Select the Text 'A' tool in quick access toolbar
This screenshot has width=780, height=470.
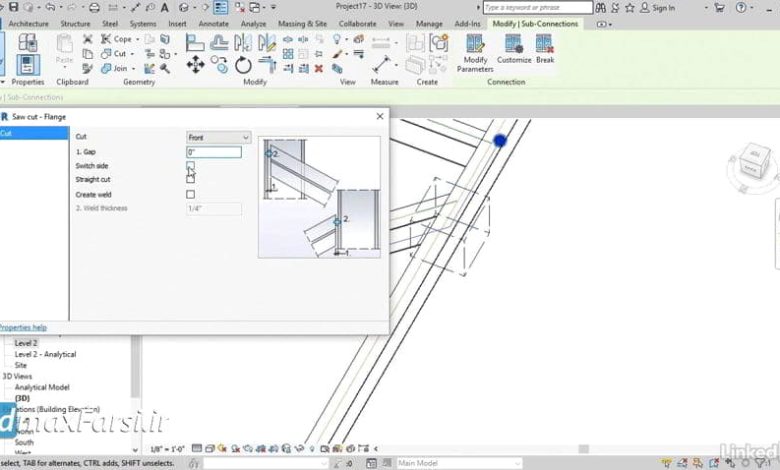click(164, 7)
